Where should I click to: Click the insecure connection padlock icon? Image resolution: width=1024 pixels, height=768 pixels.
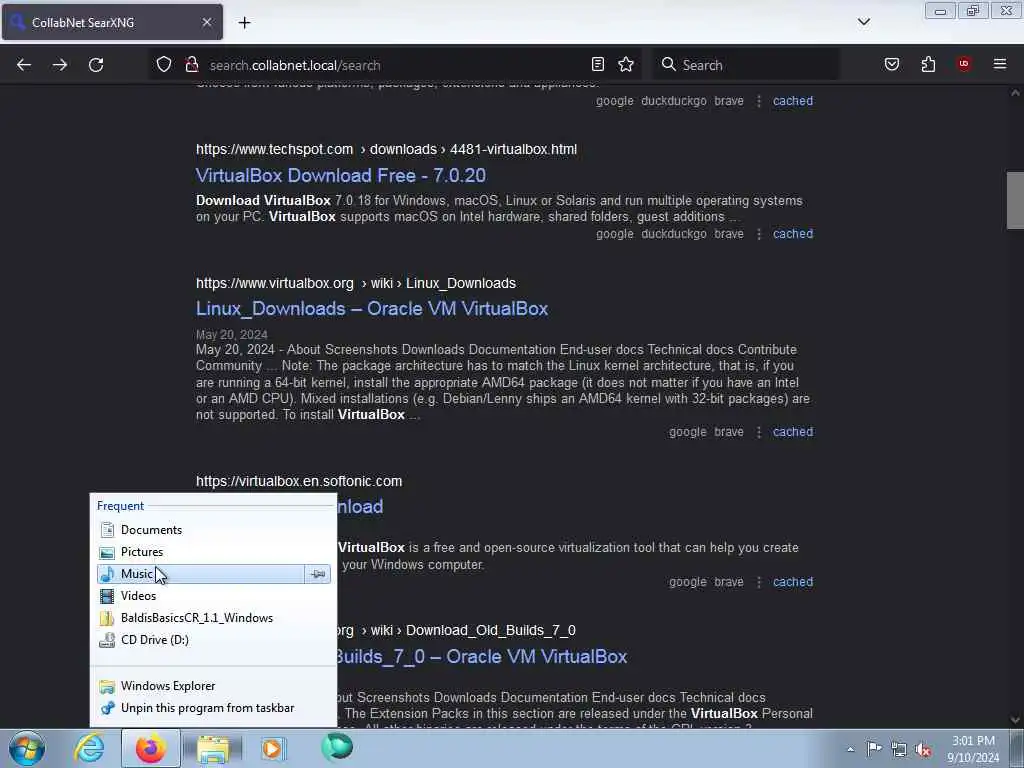pyautogui.click(x=191, y=65)
